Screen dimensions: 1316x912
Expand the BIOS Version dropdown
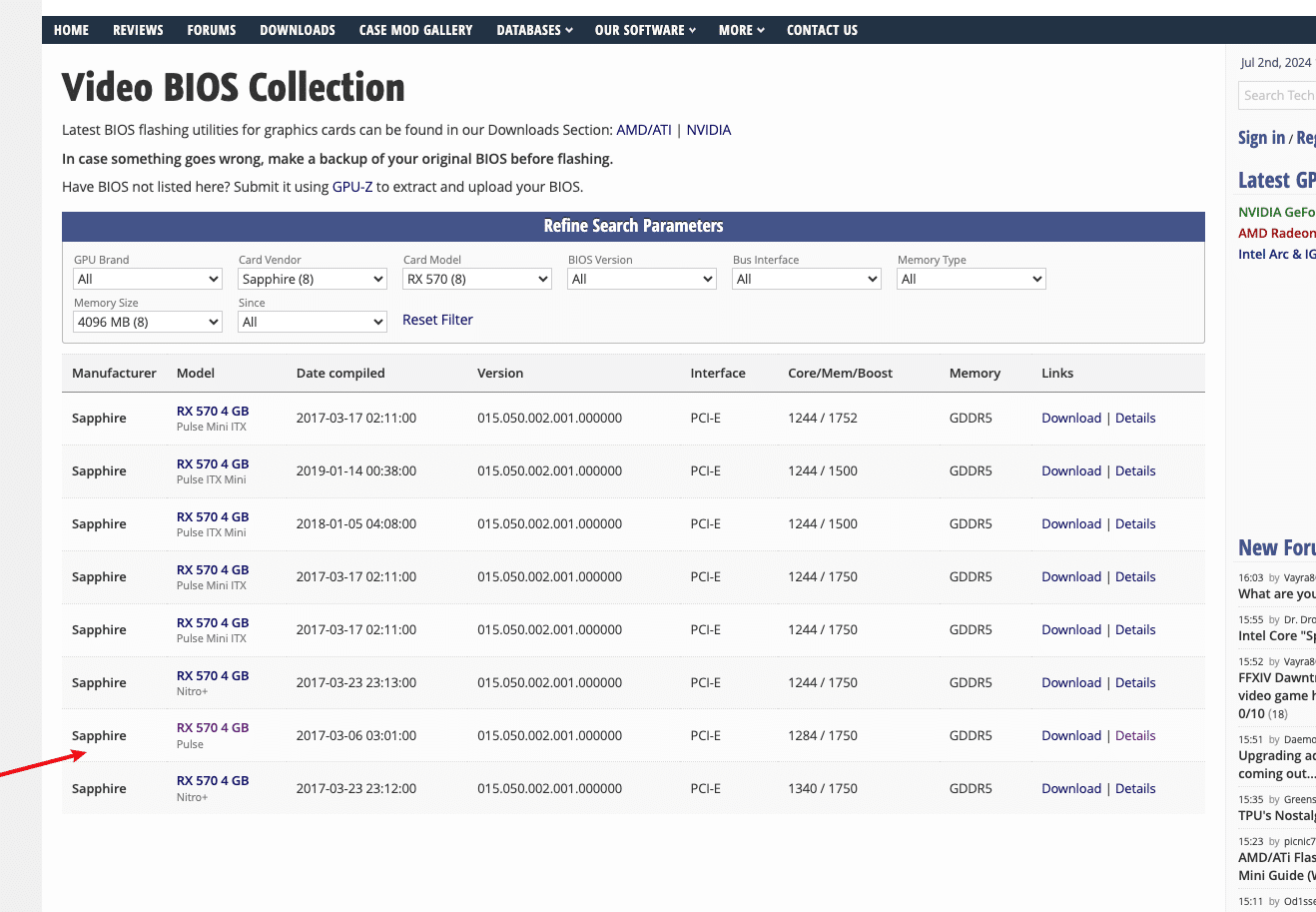coord(641,279)
